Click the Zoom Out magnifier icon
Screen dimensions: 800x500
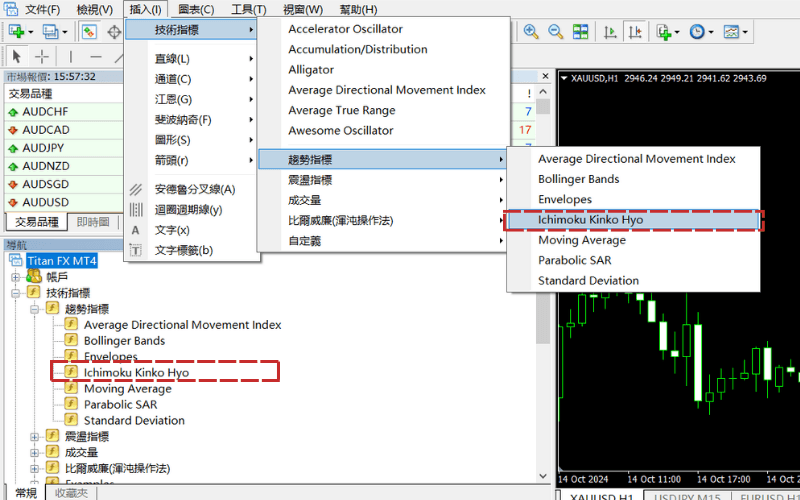[x=555, y=32]
